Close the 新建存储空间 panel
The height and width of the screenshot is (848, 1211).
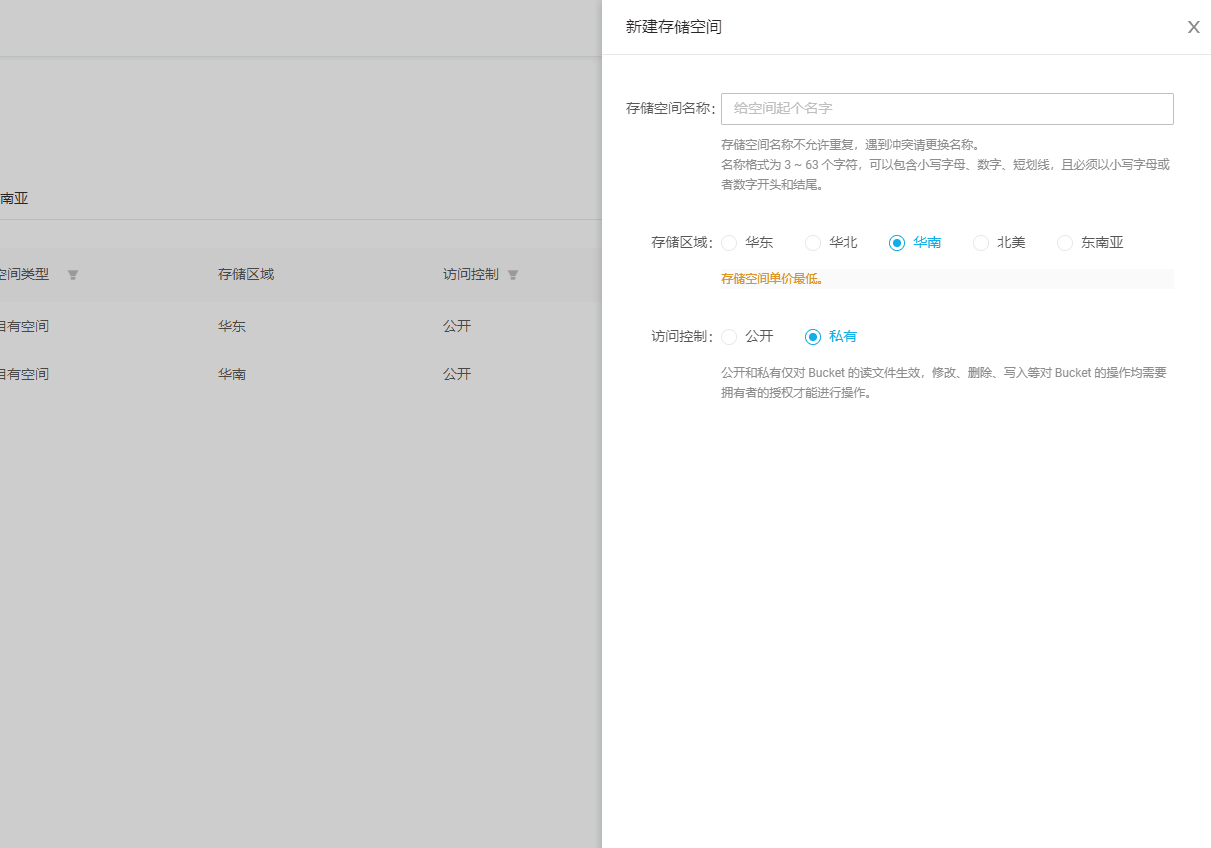pyautogui.click(x=1193, y=27)
